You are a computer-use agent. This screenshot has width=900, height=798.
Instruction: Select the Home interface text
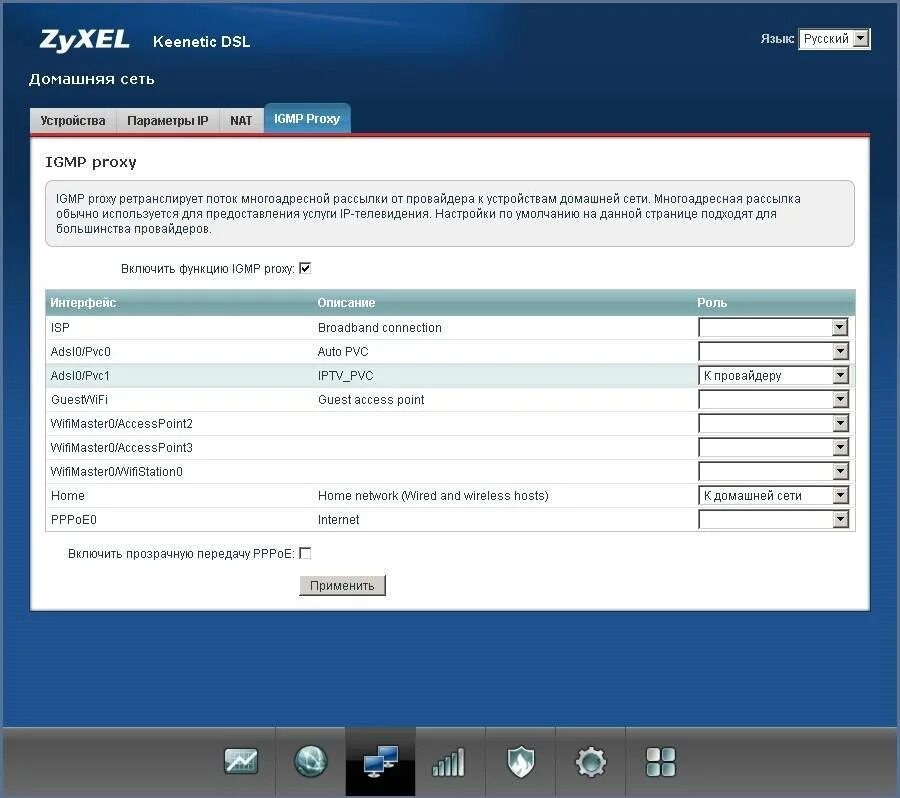(68, 495)
